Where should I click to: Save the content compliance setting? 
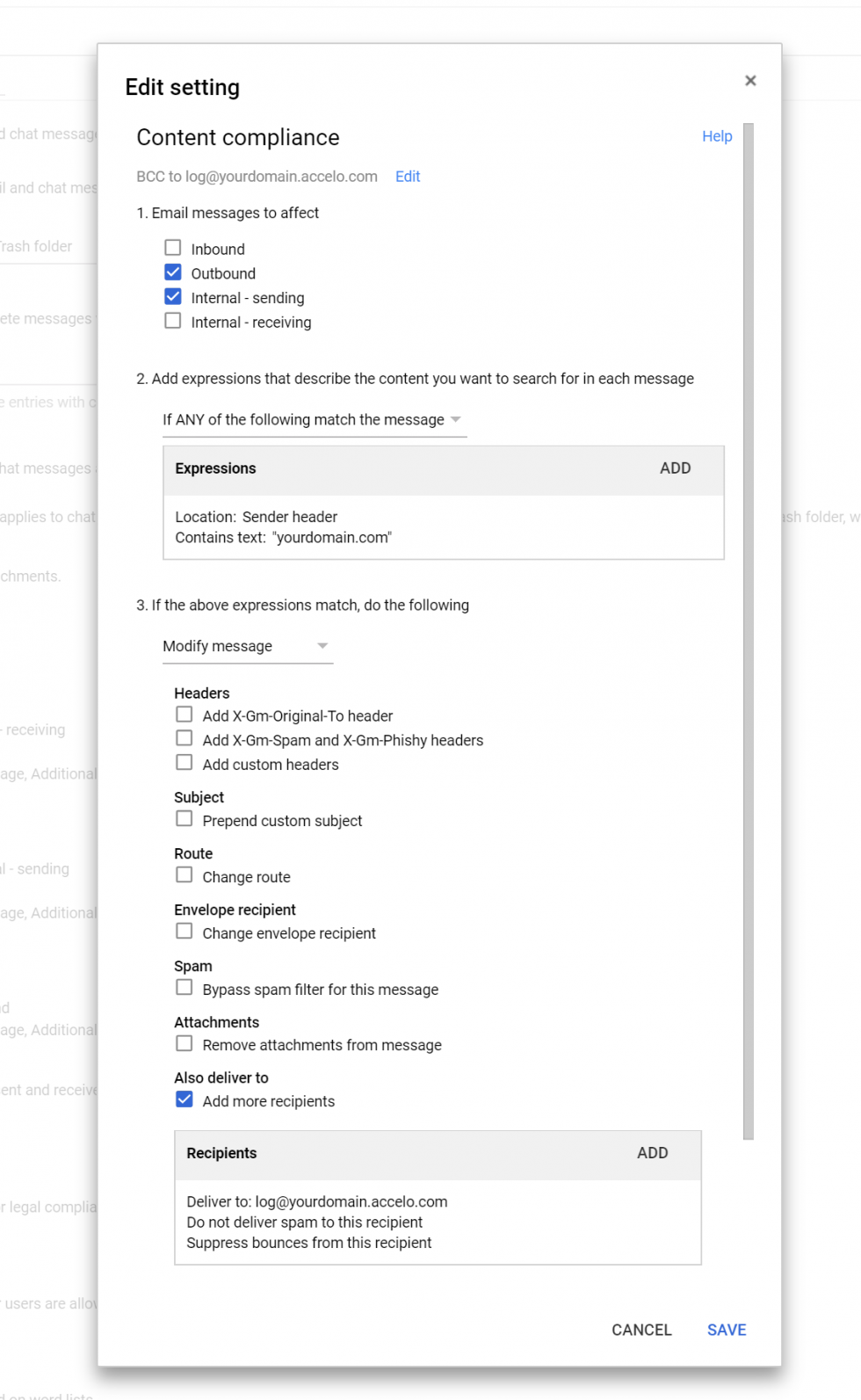pos(726,1330)
